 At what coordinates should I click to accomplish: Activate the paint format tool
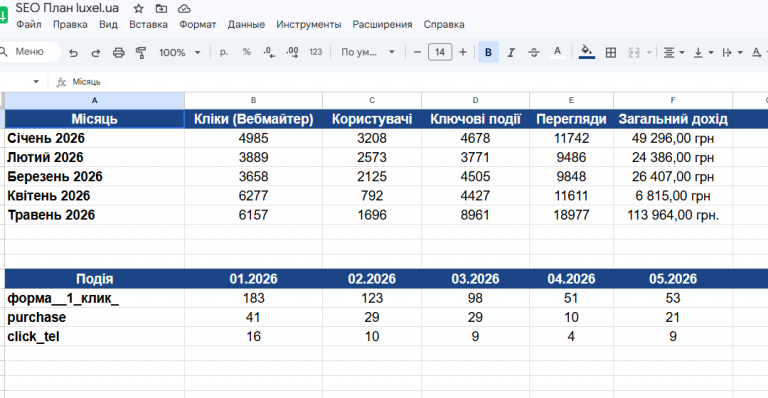point(141,52)
